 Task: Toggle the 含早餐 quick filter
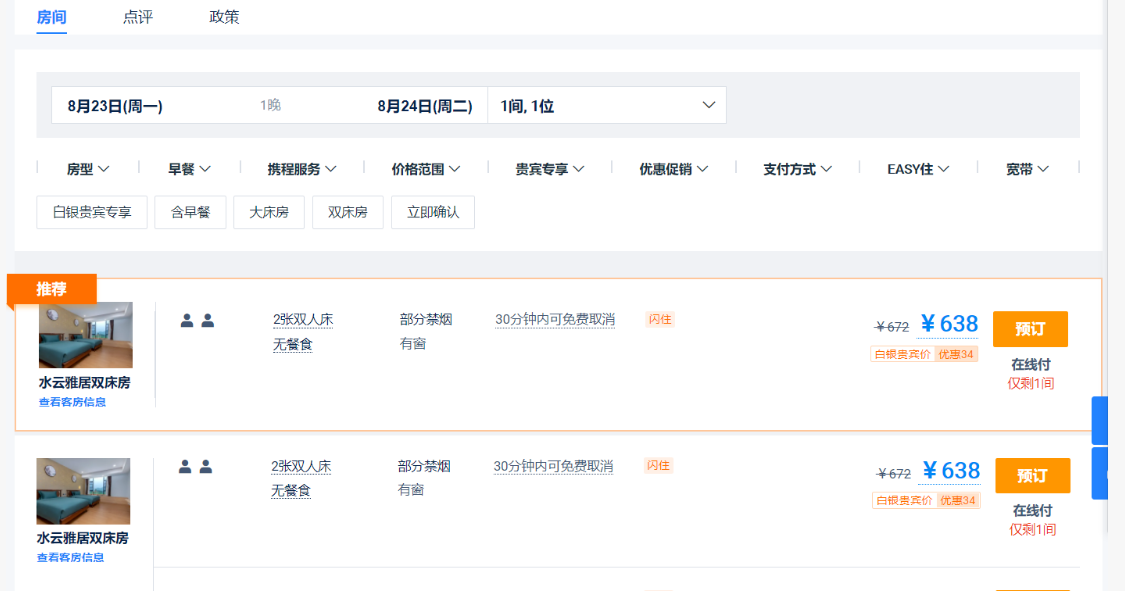pyautogui.click(x=190, y=212)
